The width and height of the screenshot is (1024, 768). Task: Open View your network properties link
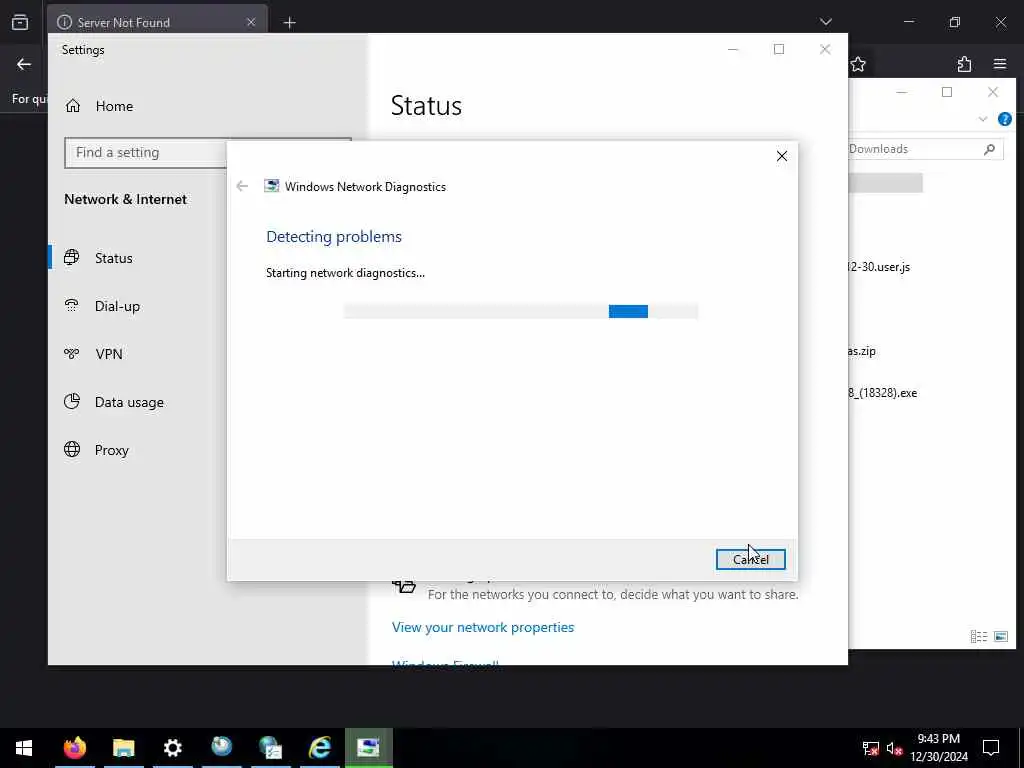[483, 627]
